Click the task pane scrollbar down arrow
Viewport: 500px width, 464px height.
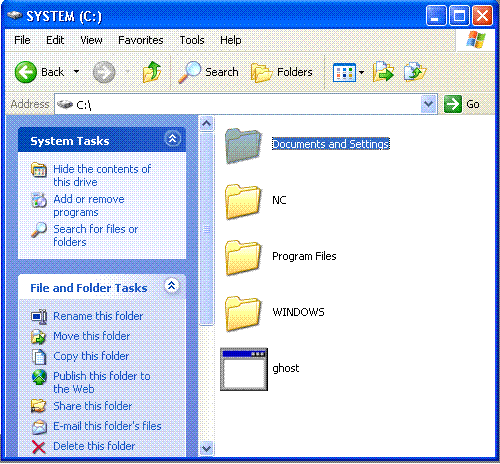click(x=207, y=448)
